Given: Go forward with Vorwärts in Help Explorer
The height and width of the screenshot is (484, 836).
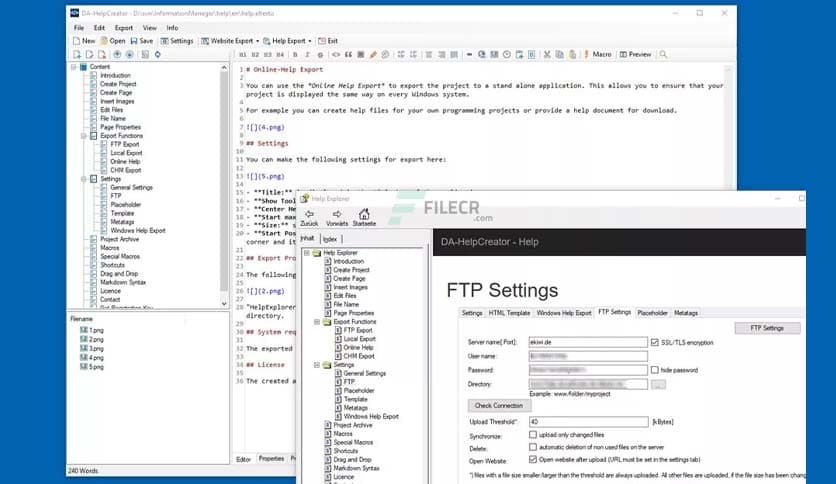Looking at the screenshot, I should tap(337, 218).
